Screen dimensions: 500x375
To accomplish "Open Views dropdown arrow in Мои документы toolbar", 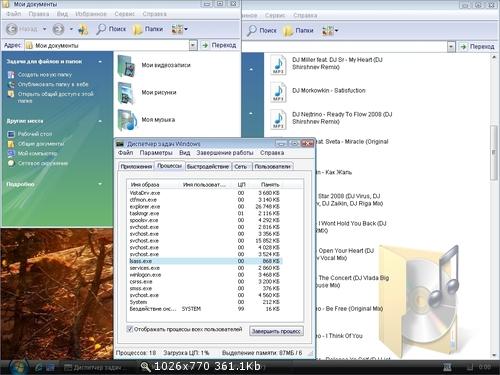I will pos(186,29).
